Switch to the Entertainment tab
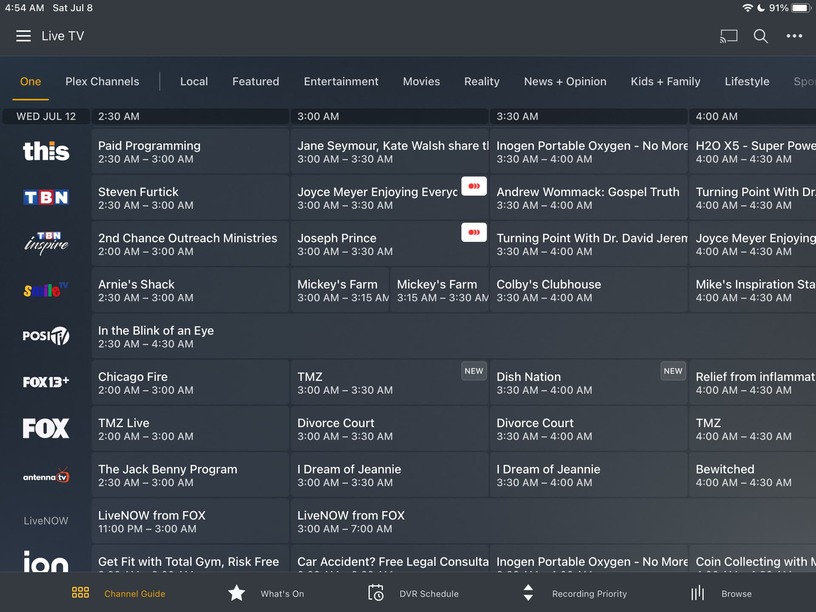This screenshot has height=612, width=816. (x=341, y=82)
